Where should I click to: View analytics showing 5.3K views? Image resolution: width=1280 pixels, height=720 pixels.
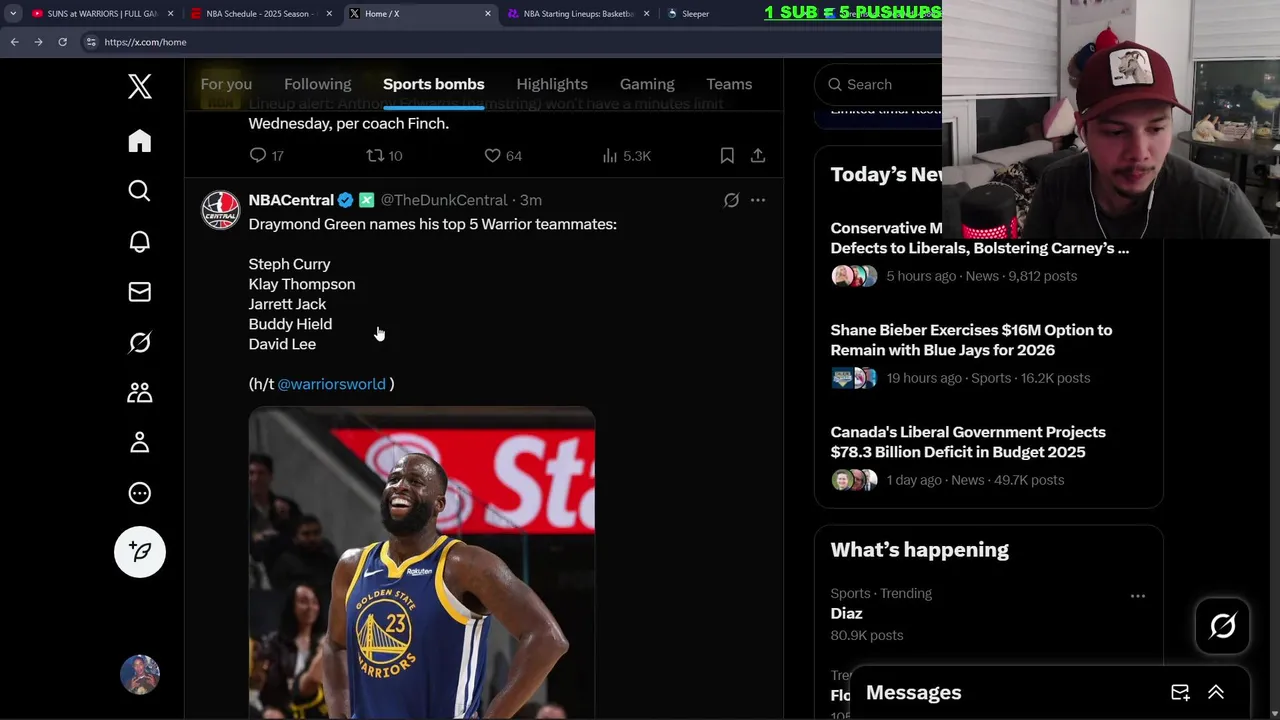tap(626, 156)
